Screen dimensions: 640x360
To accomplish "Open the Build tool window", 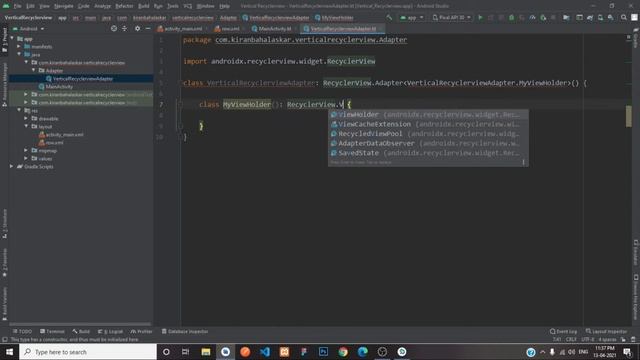I will pos(81,331).
